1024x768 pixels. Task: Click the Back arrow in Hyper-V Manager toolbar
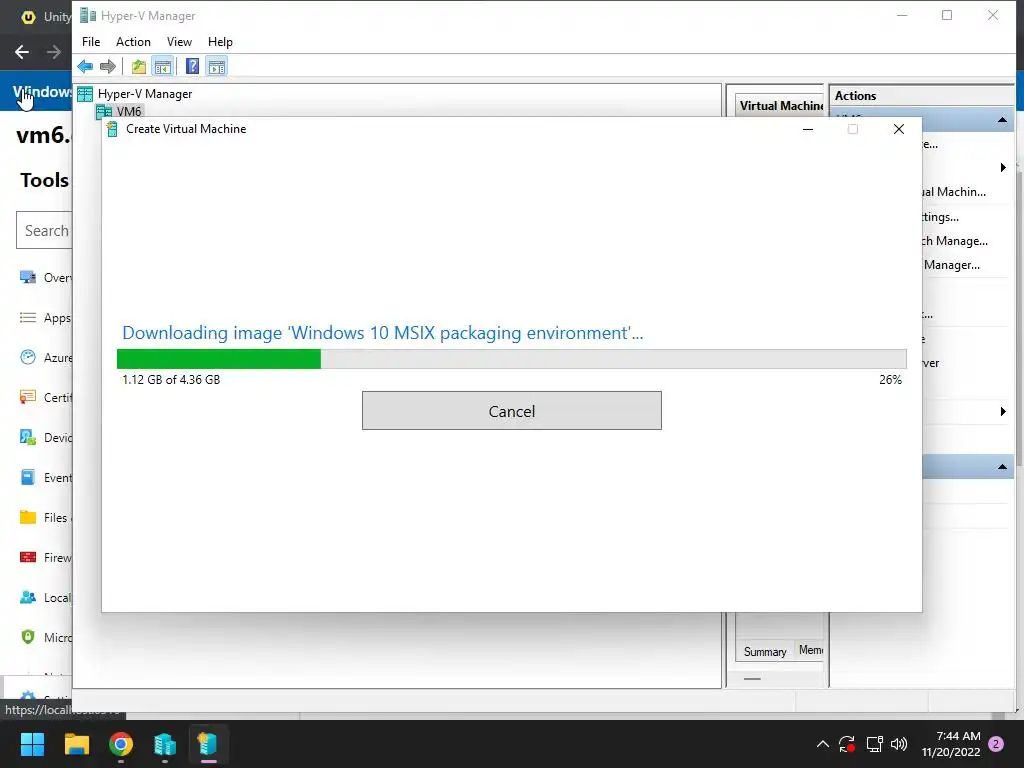[85, 66]
